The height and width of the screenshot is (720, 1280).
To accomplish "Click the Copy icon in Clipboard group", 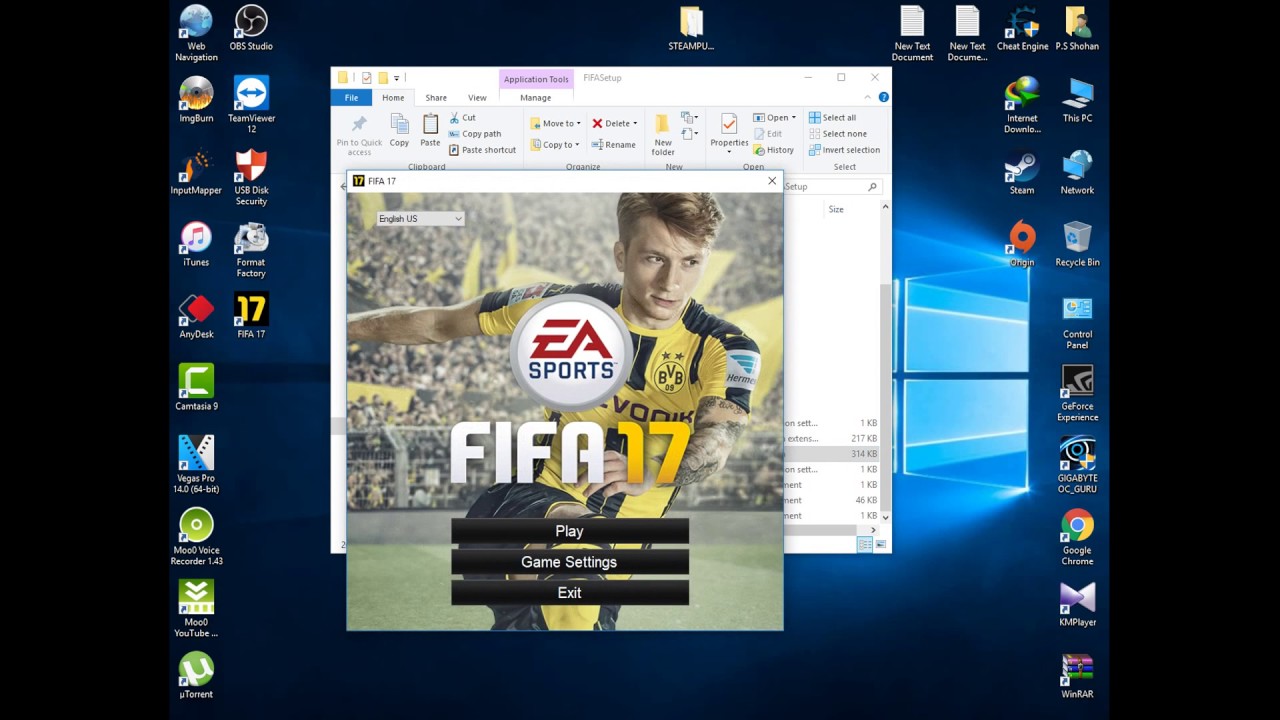I will tap(399, 124).
